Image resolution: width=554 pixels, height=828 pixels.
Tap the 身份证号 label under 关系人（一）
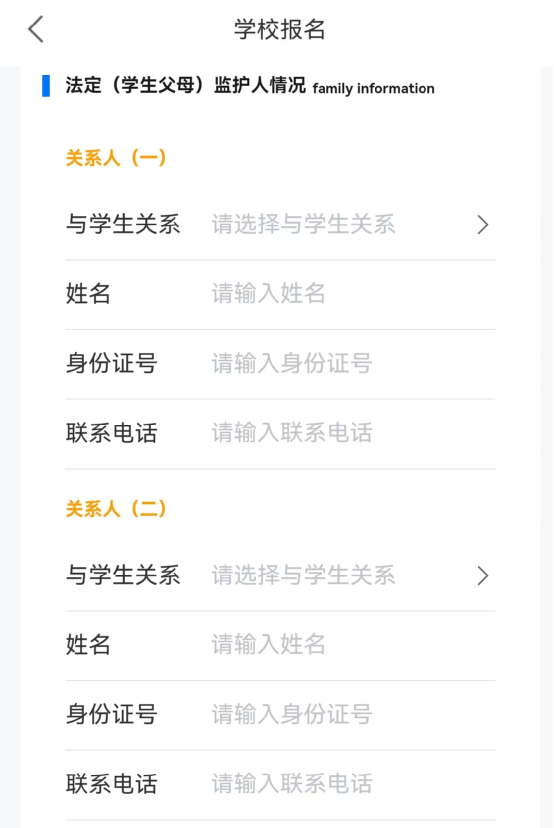pyautogui.click(x=111, y=363)
